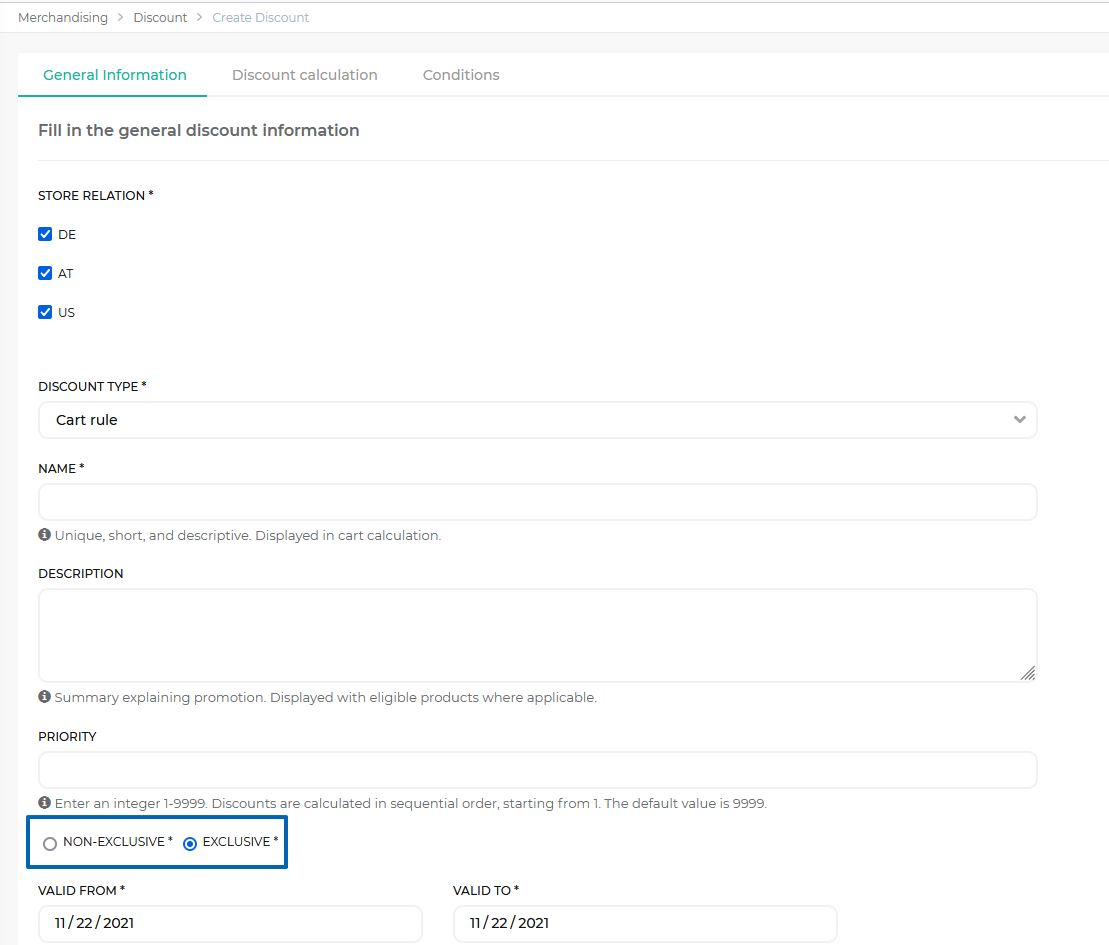
Task: Switch to the Discount calculation tab
Action: click(x=305, y=75)
